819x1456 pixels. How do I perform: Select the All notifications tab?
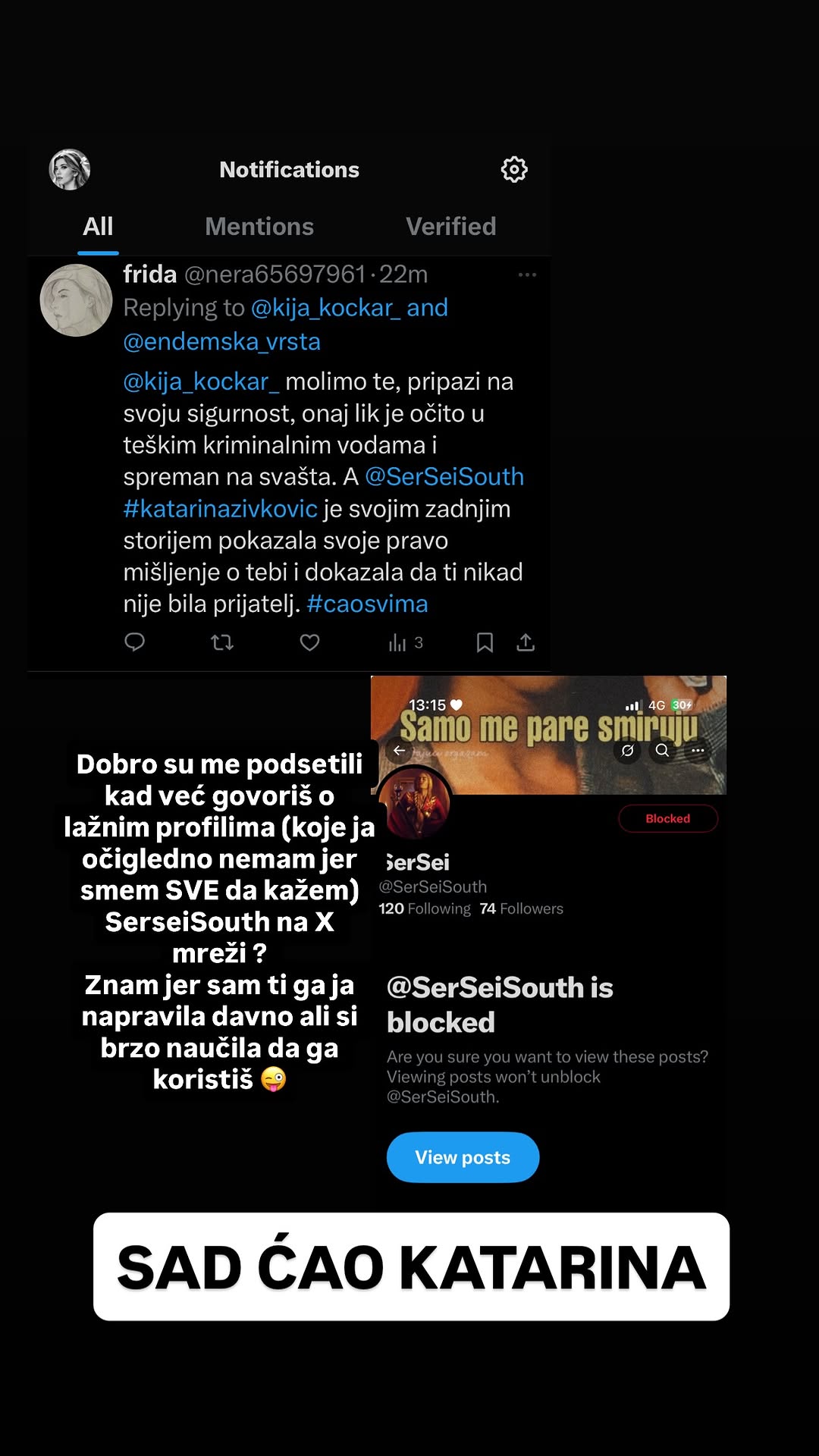tap(98, 226)
